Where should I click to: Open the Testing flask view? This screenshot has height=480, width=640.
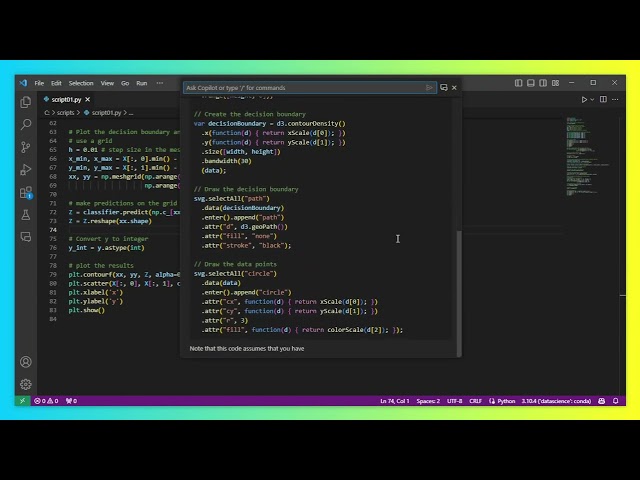pos(26,215)
